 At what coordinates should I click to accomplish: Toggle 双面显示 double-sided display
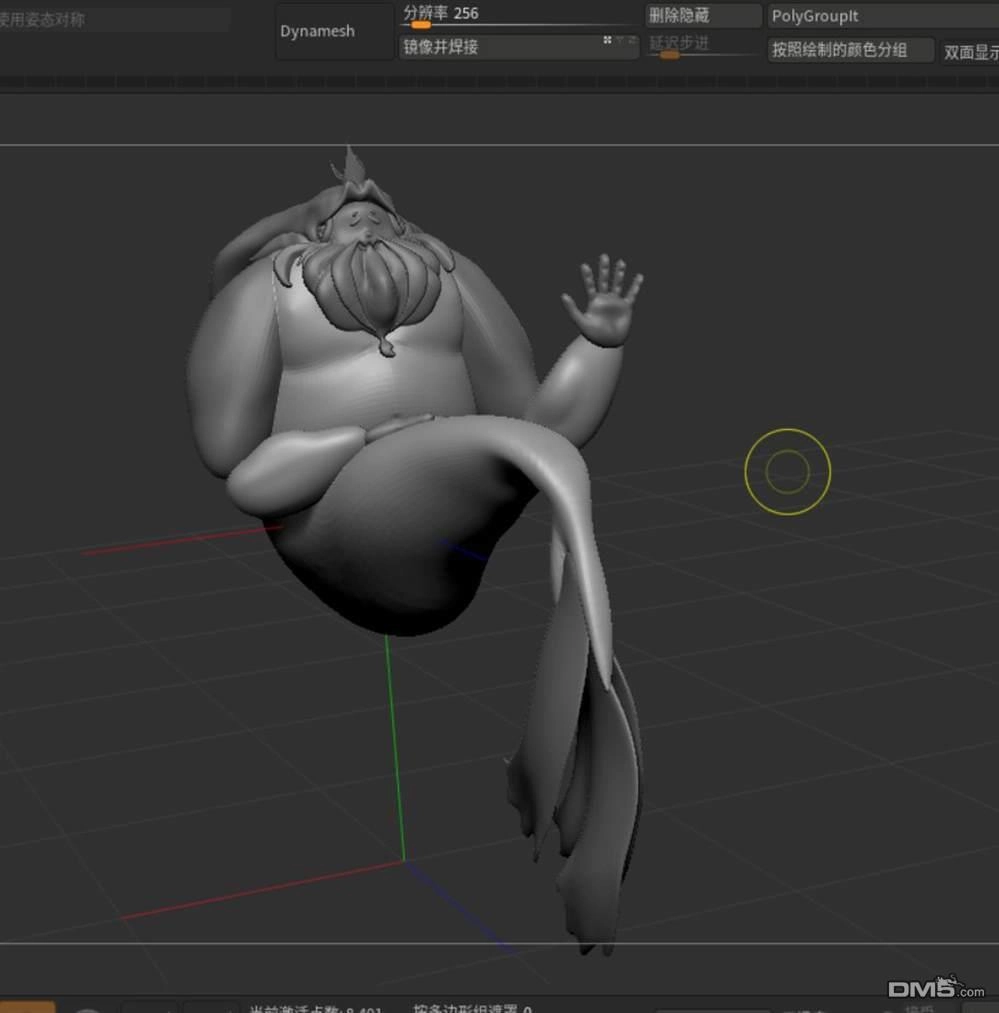pos(969,52)
